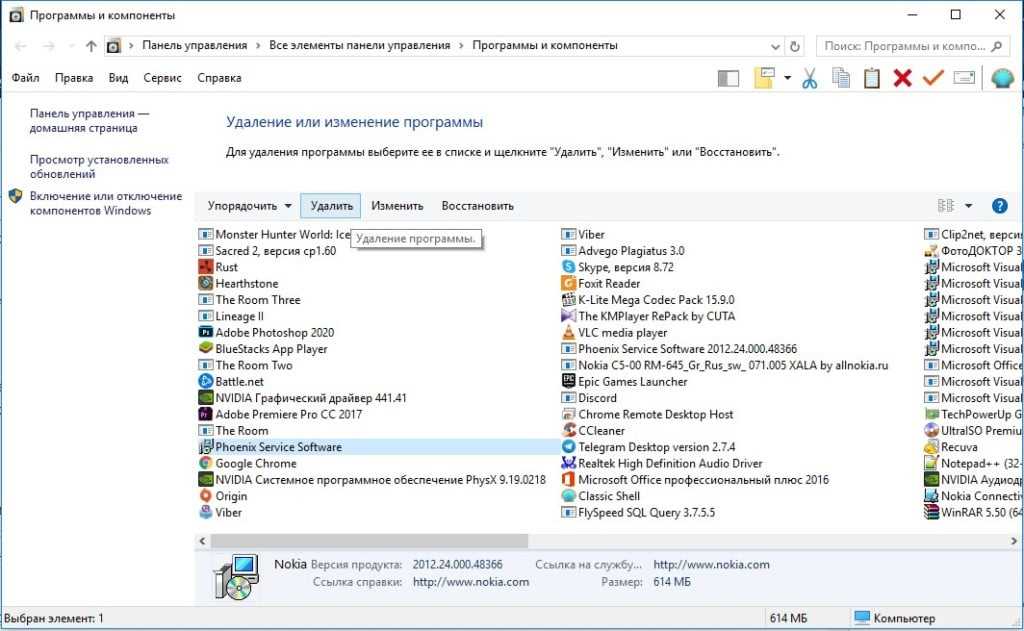Open the Вид menu
The width and height of the screenshot is (1024, 631).
click(x=118, y=78)
